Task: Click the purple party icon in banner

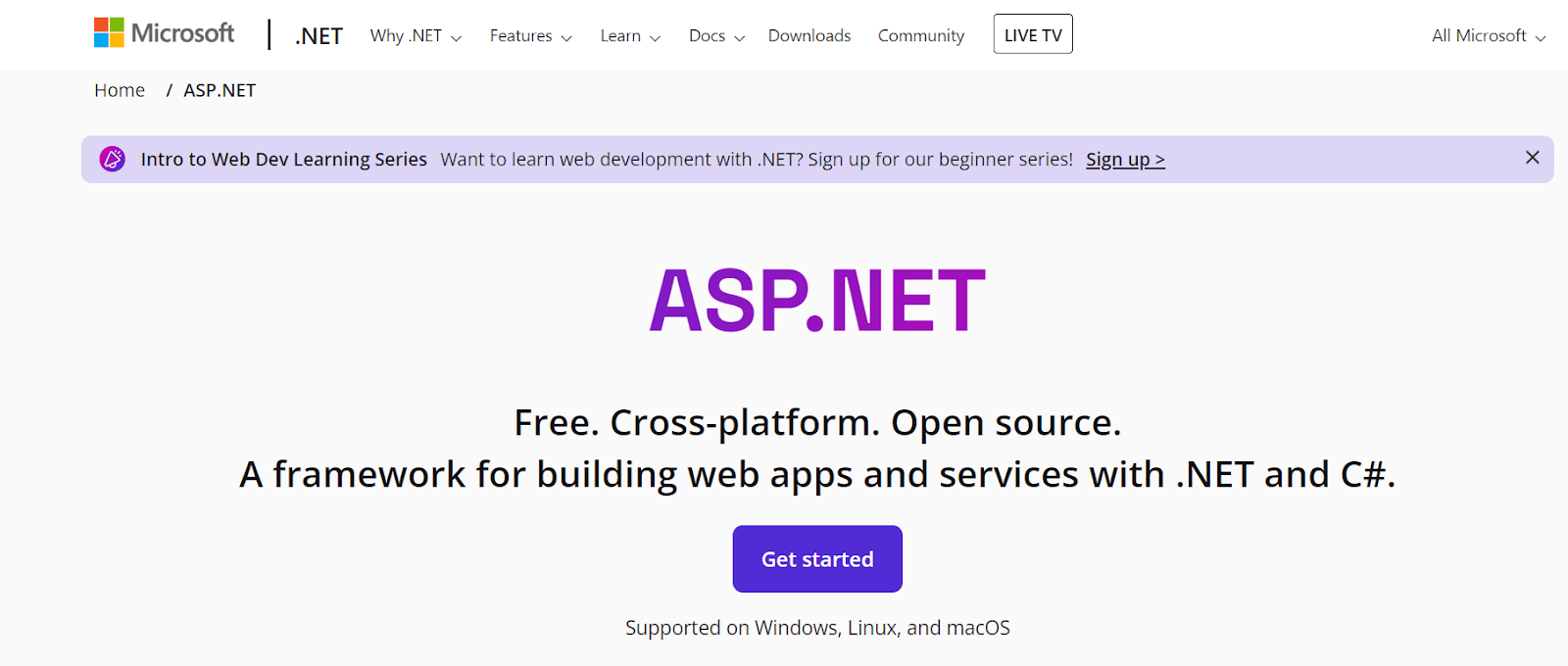Action: 113,159
